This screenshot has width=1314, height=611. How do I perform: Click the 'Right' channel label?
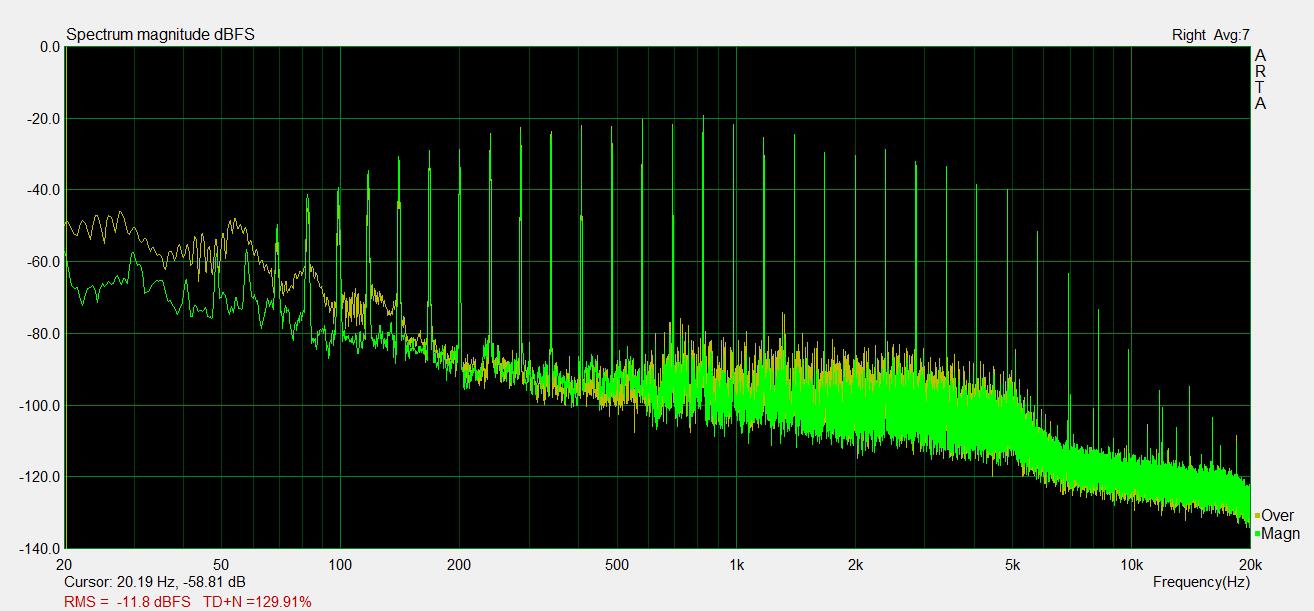1189,35
